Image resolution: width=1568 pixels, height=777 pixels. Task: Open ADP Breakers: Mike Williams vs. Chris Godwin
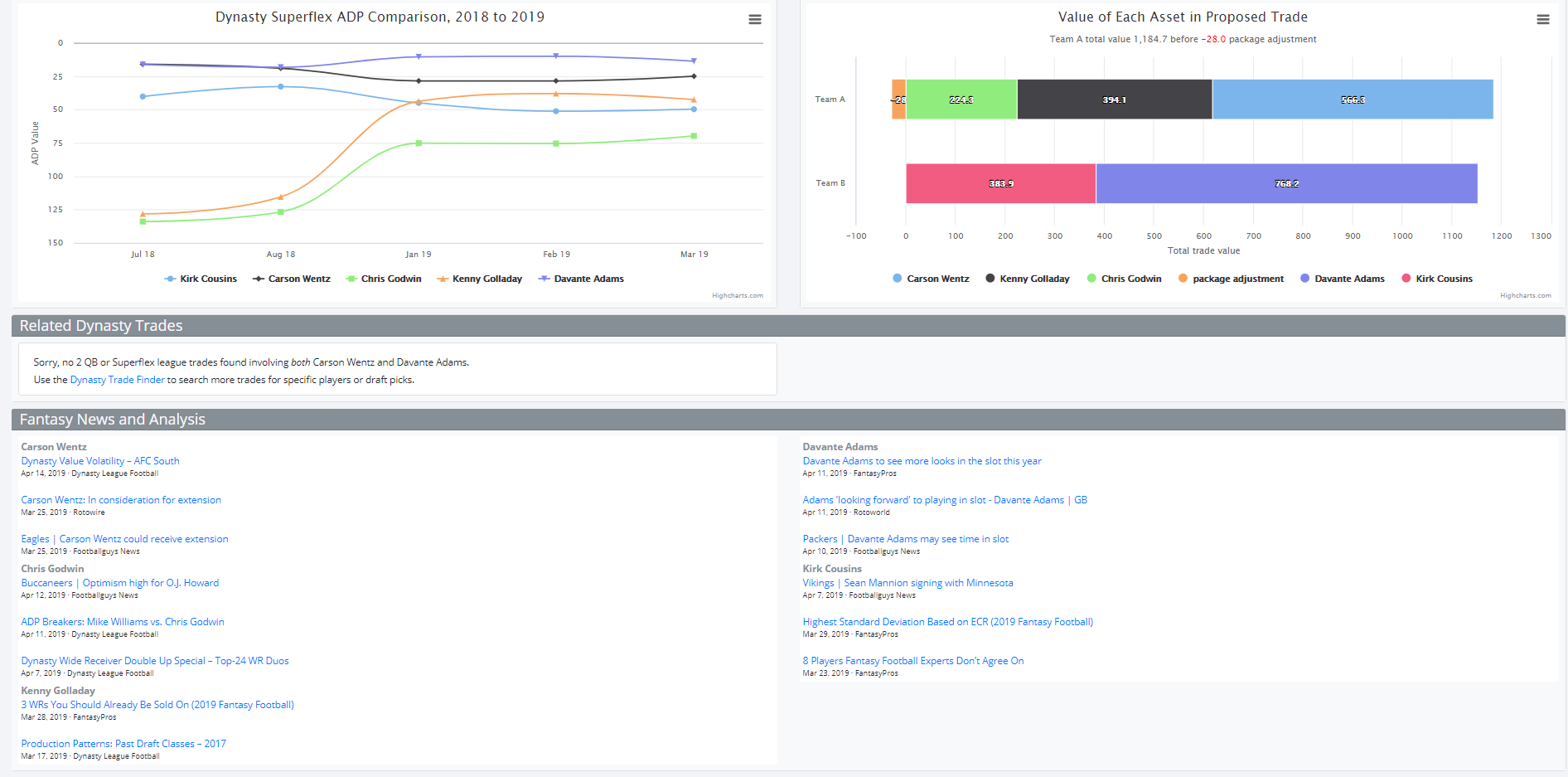pyautogui.click(x=123, y=622)
